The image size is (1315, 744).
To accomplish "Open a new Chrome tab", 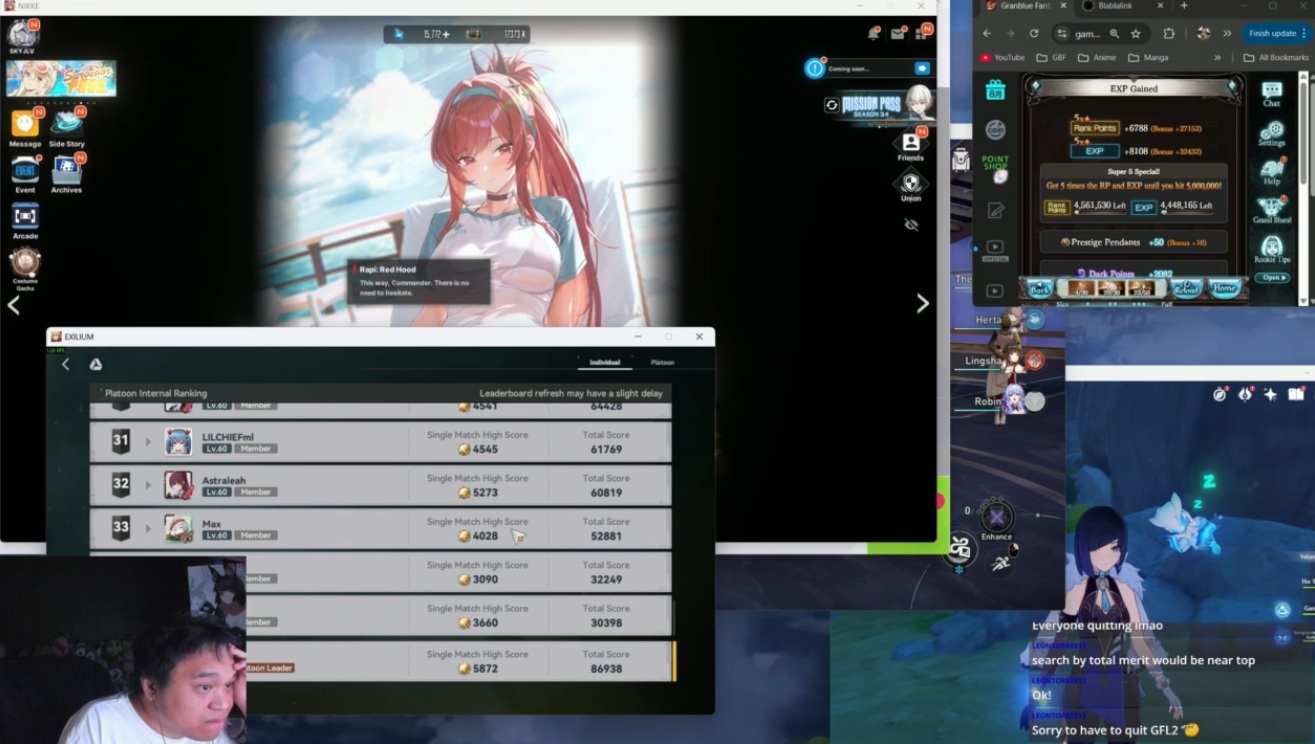I will click(1185, 6).
